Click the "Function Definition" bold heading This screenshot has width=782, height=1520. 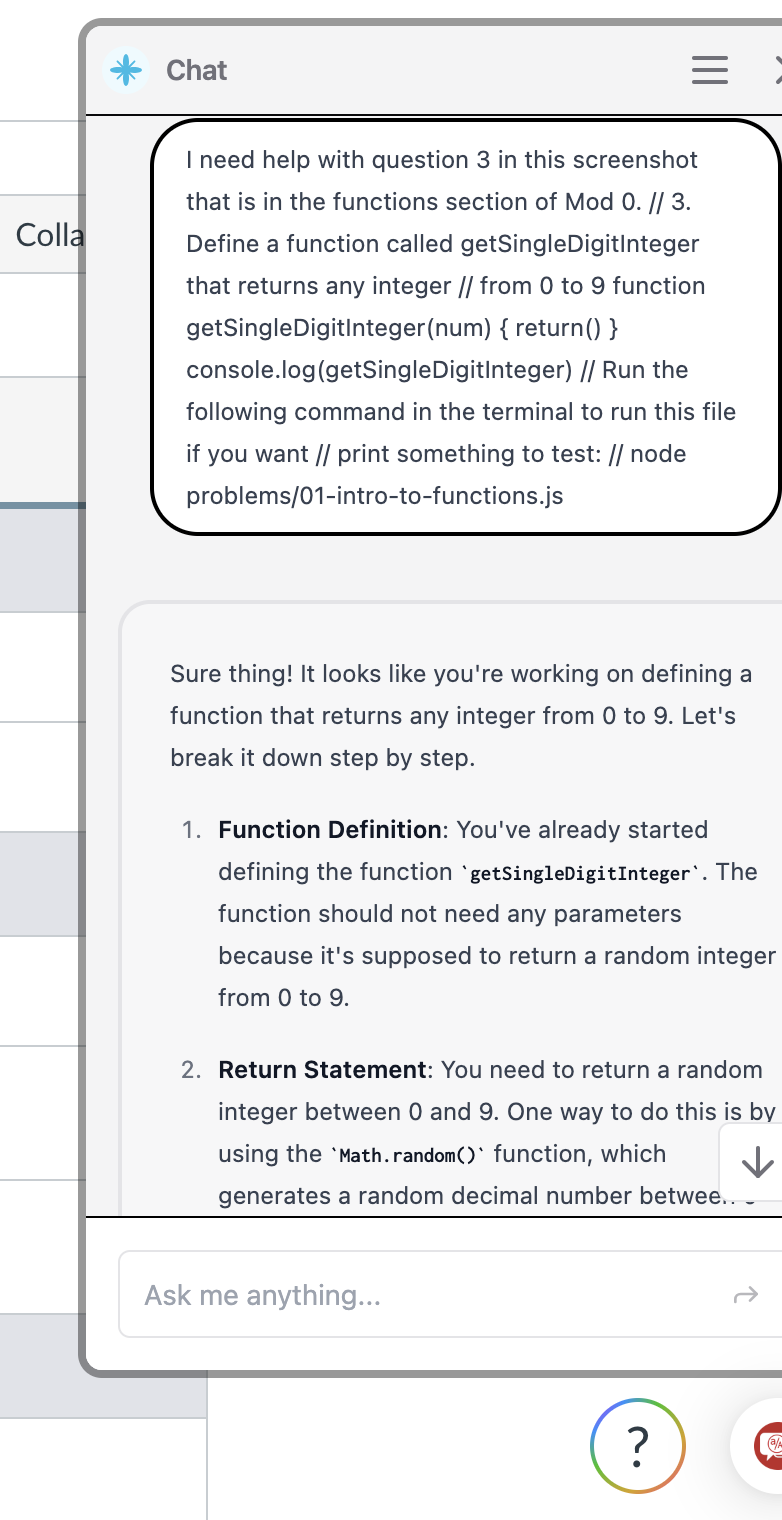[x=330, y=830]
